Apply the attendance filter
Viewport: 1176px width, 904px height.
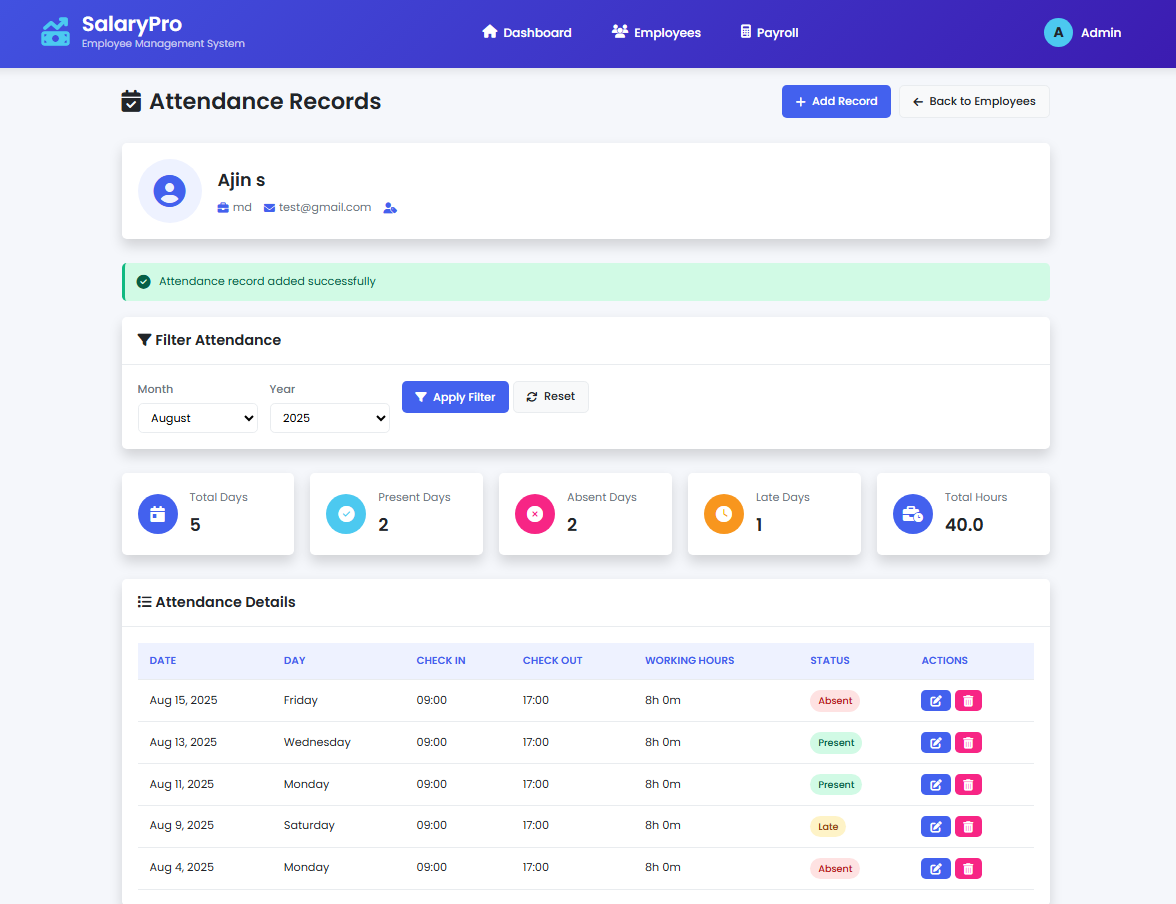pyautogui.click(x=455, y=397)
